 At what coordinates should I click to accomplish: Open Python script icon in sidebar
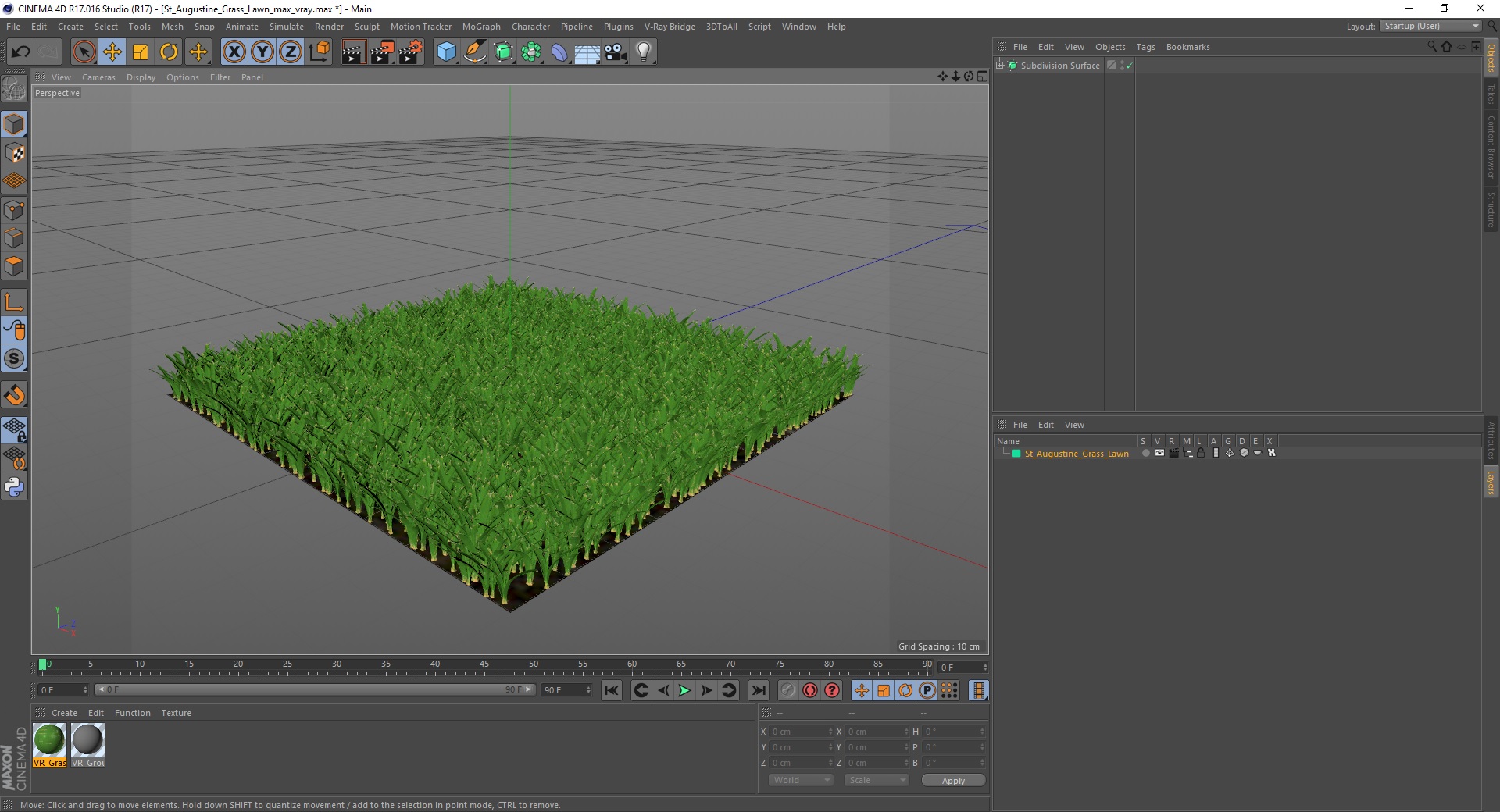(14, 487)
